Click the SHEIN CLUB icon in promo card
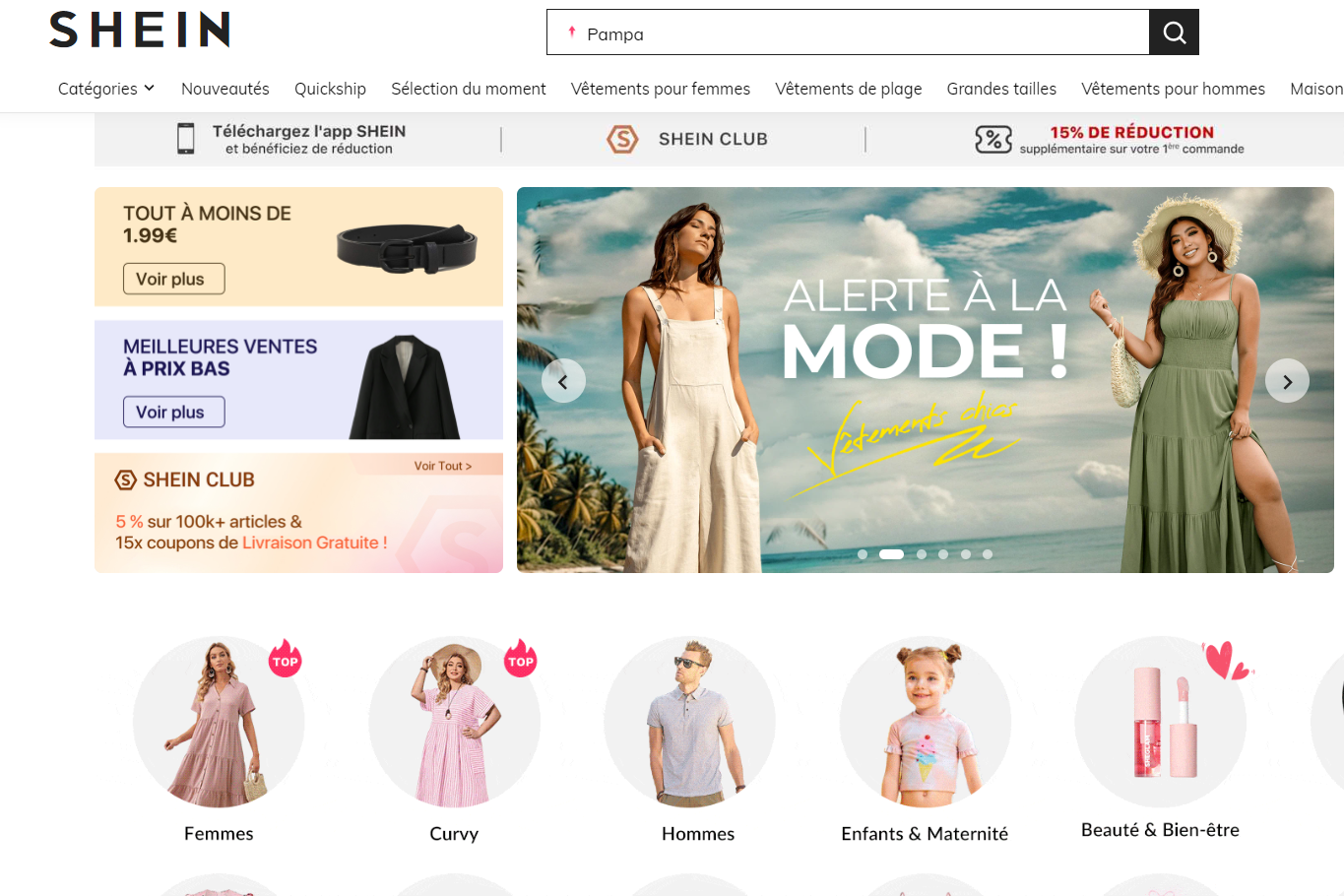1344x896 pixels. (126, 480)
